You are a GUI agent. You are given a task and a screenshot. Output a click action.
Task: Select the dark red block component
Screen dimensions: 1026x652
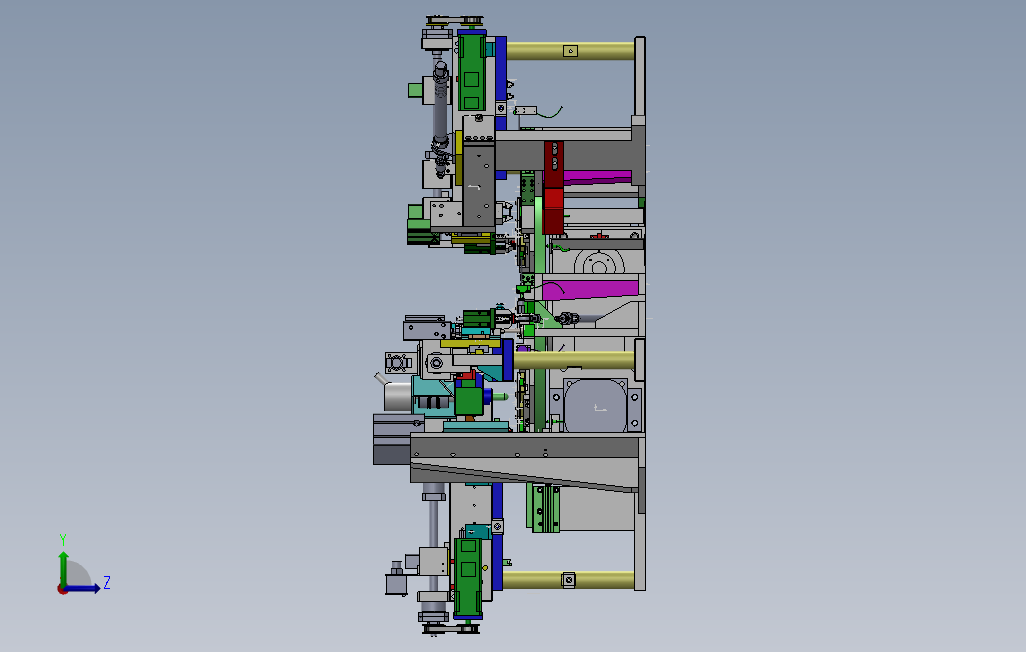point(554,188)
